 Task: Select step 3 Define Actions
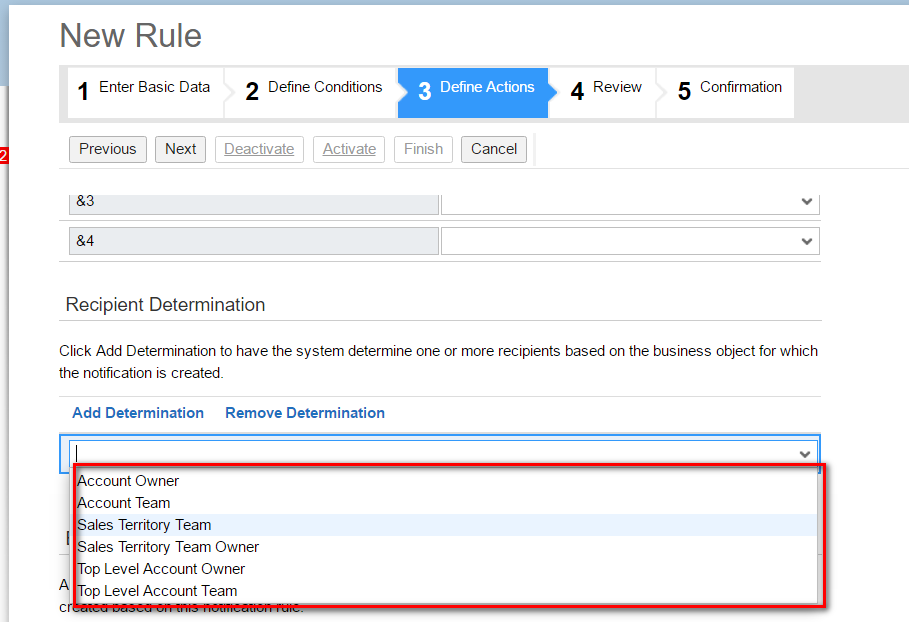tap(473, 93)
